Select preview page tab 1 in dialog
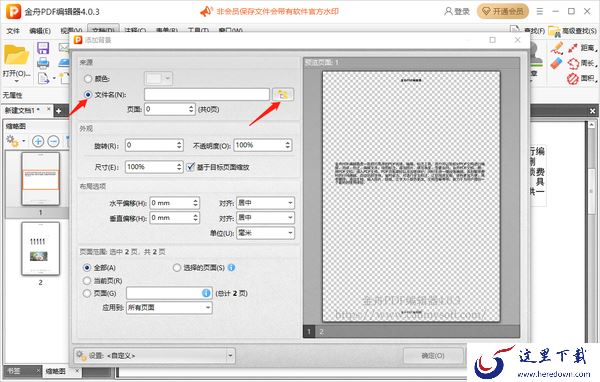Image resolution: width=600 pixels, height=382 pixels. (309, 331)
